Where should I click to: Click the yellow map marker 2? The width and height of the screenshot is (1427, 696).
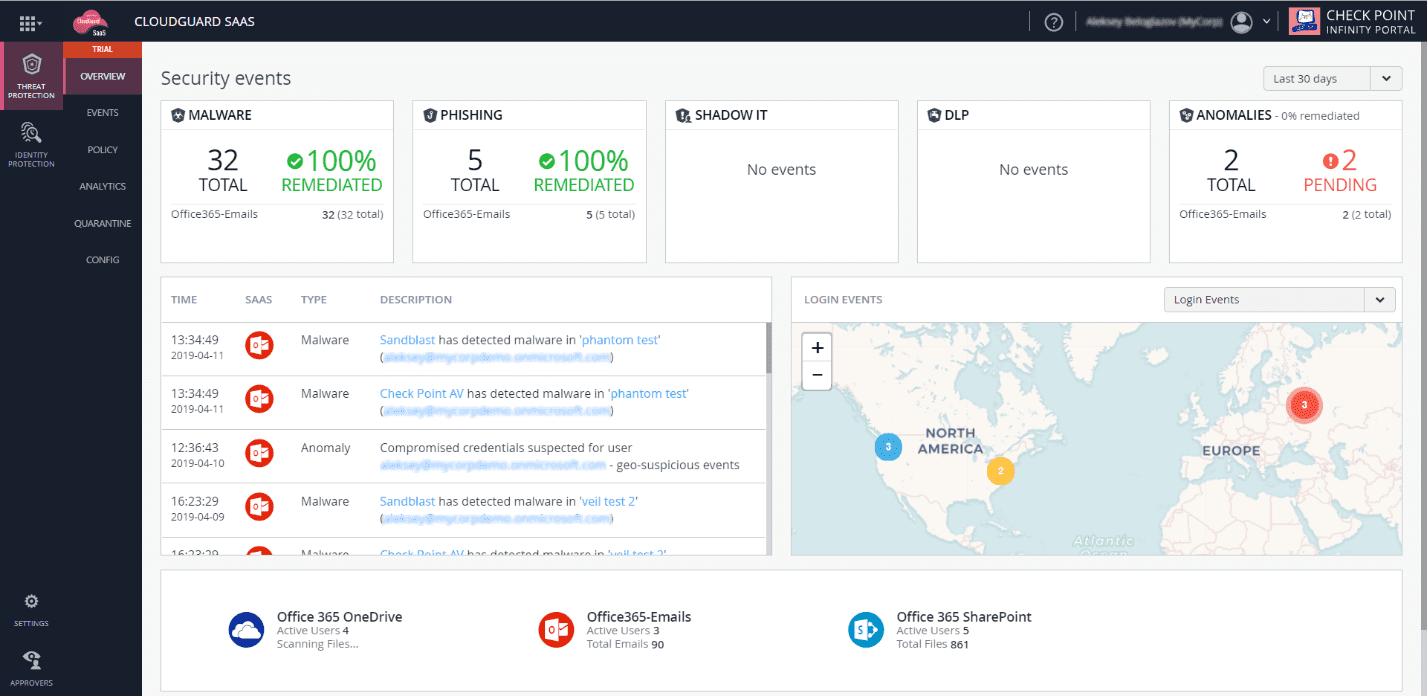pyautogui.click(x=1000, y=471)
